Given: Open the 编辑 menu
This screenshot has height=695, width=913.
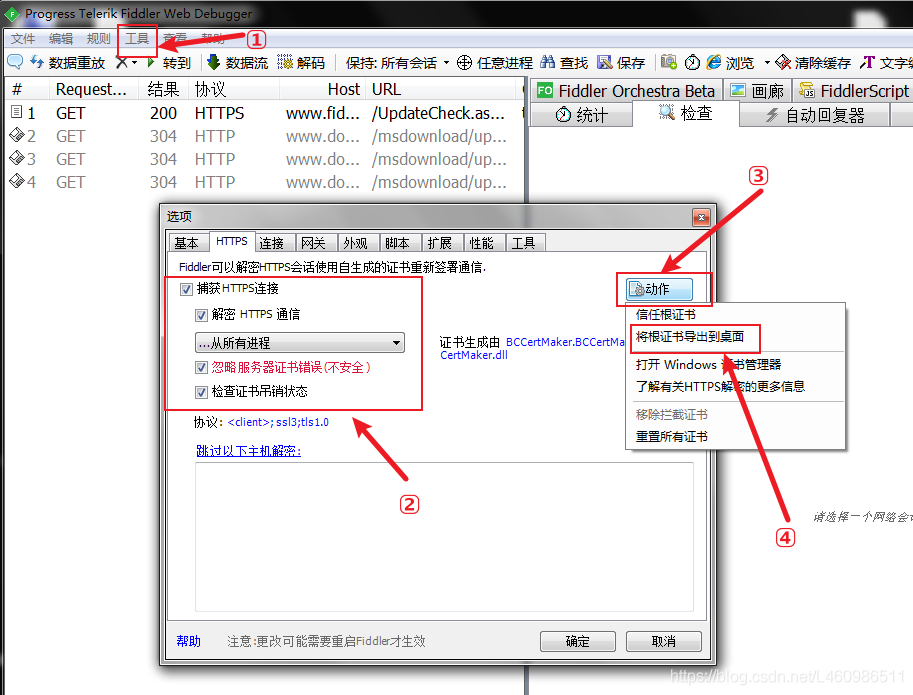Looking at the screenshot, I should click(61, 38).
